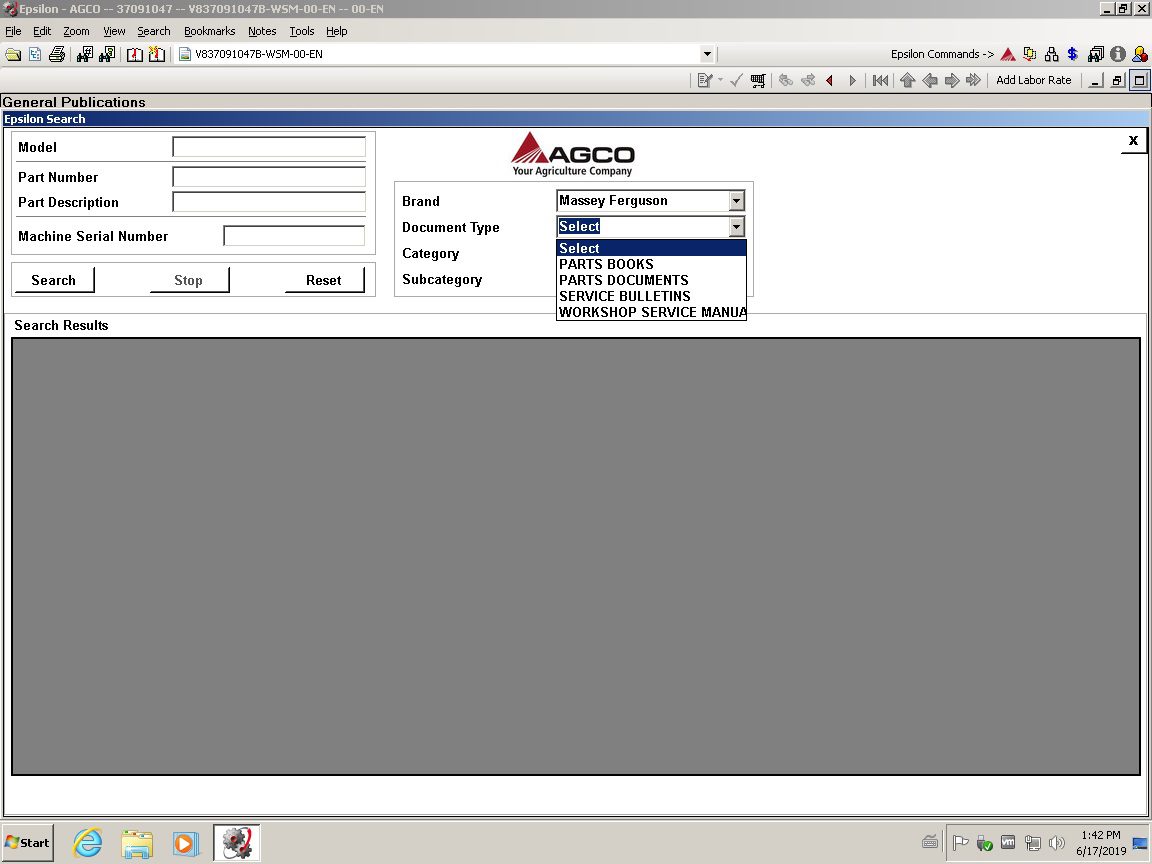
Task: Click the printer icon in the toolbar
Action: click(x=57, y=54)
